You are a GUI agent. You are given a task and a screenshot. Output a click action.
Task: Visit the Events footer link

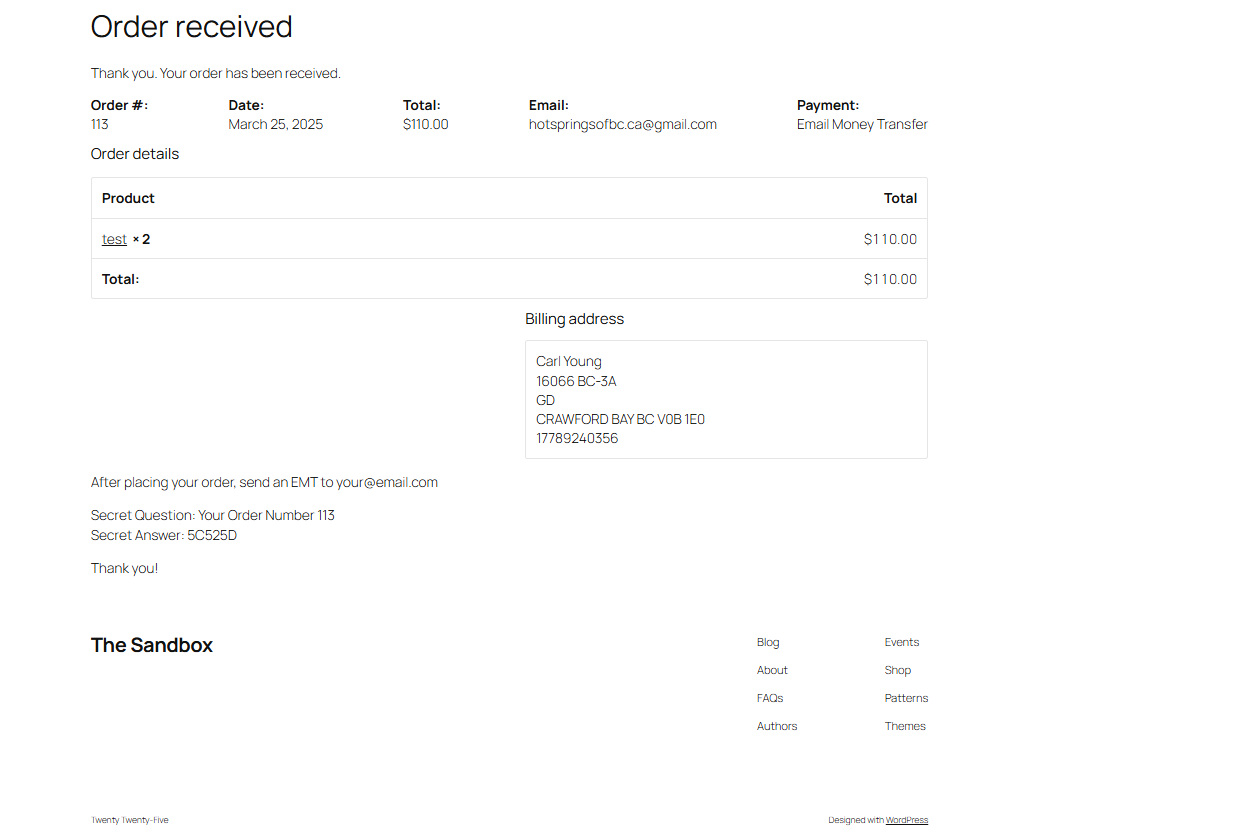pyautogui.click(x=901, y=642)
